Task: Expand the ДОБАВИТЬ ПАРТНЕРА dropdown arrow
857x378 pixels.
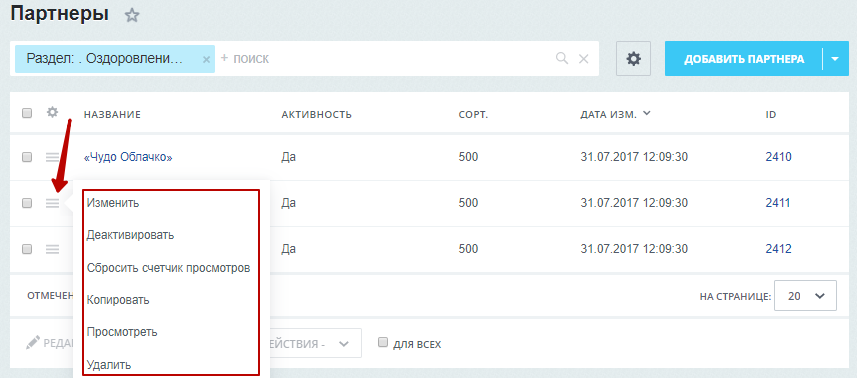Action: pyautogui.click(x=835, y=58)
